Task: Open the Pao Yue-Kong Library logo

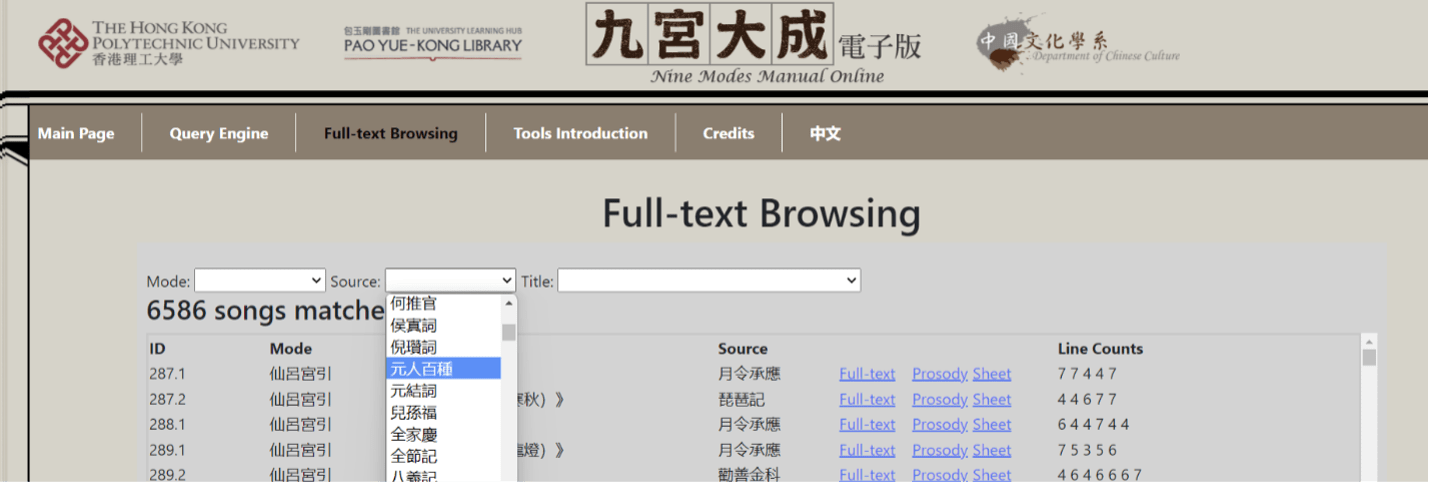Action: tap(433, 43)
